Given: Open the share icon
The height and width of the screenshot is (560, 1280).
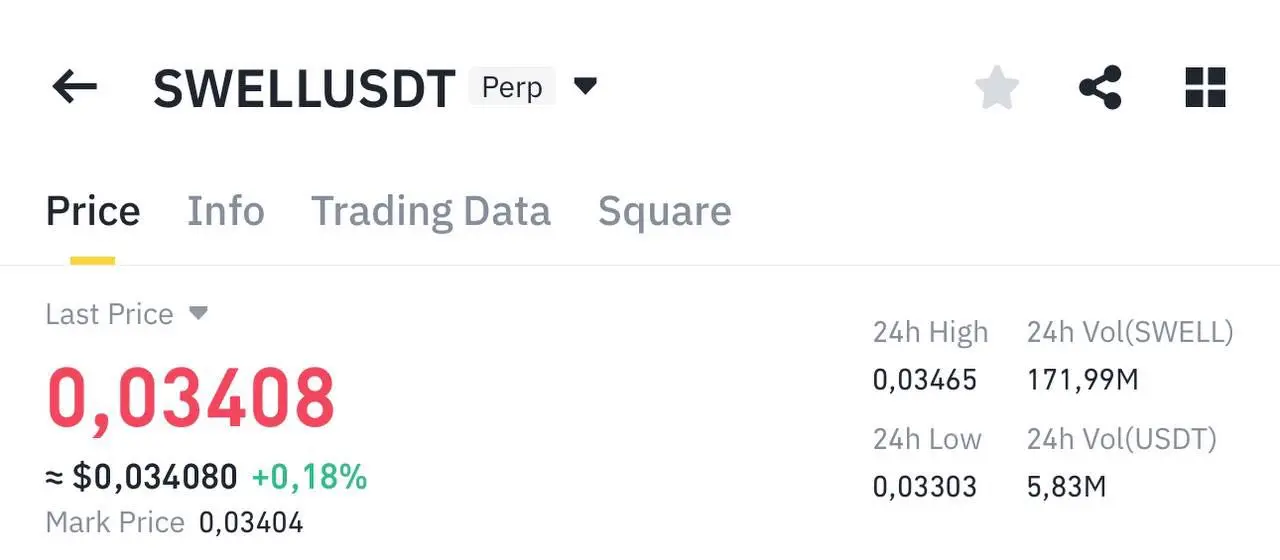Looking at the screenshot, I should pyautogui.click(x=1100, y=88).
